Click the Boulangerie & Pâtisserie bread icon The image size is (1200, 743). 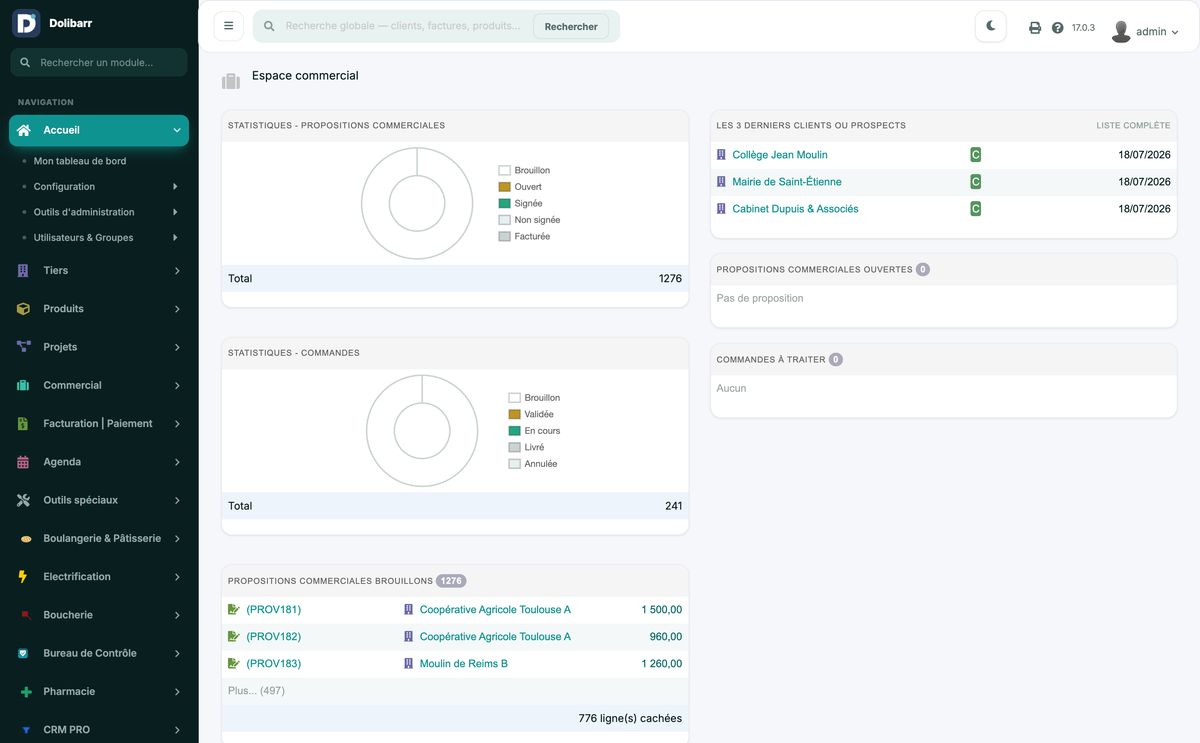(26, 539)
